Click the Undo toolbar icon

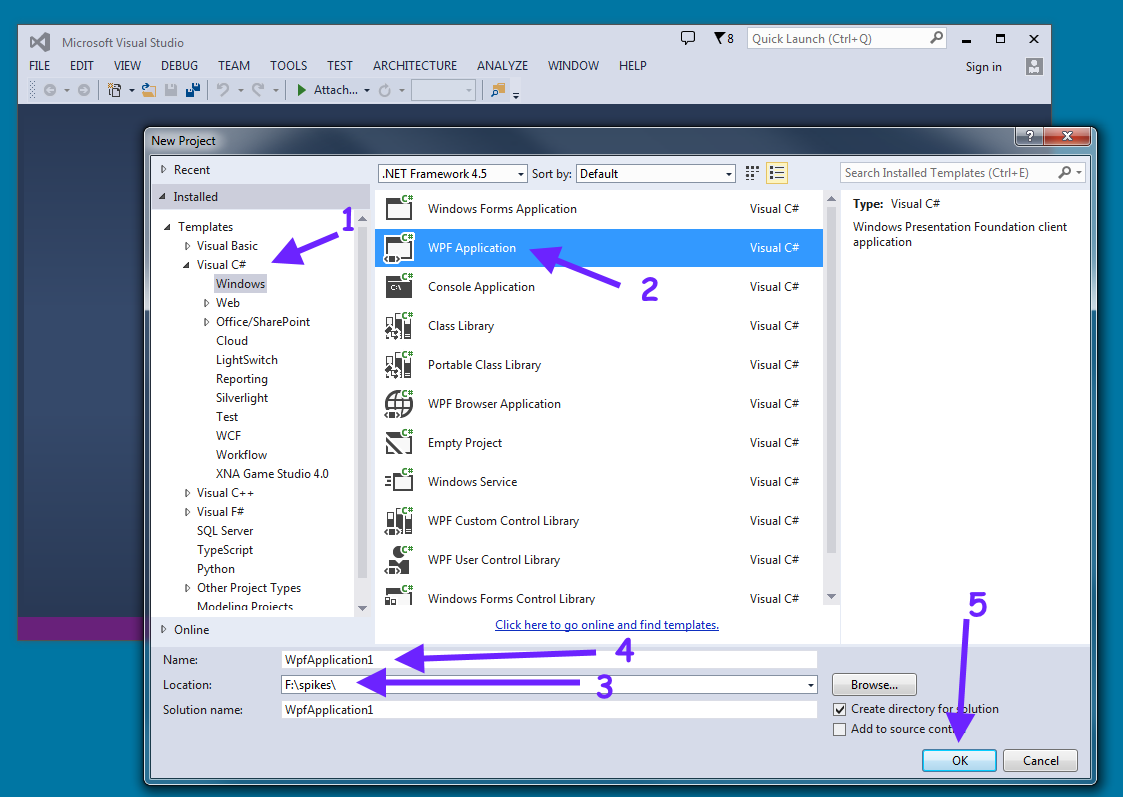pyautogui.click(x=223, y=90)
